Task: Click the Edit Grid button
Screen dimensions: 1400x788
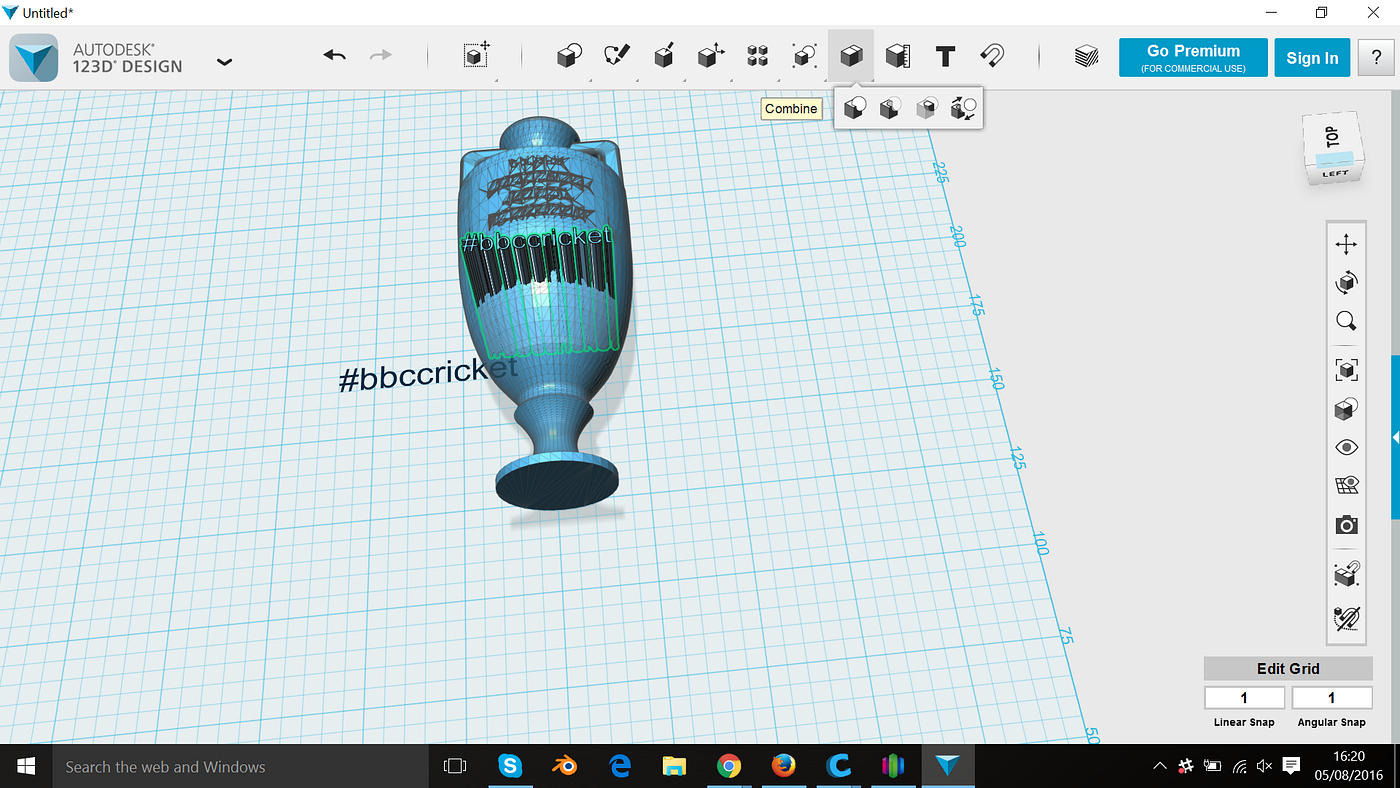Action: coord(1288,669)
